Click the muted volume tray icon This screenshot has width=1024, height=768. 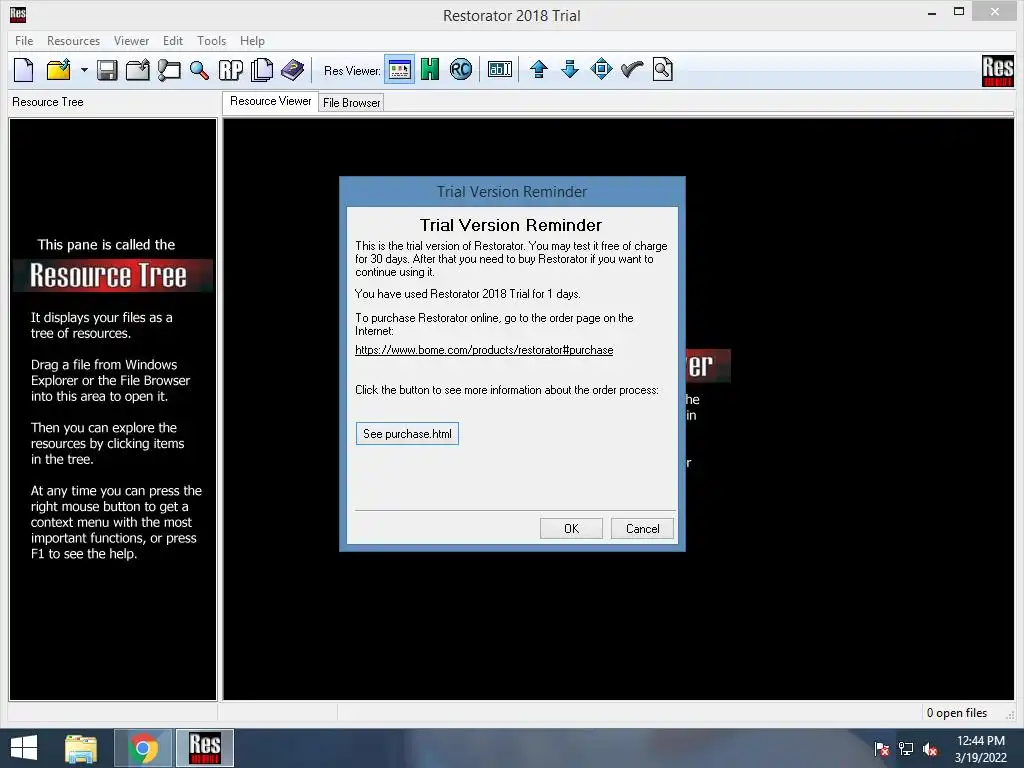(930, 748)
